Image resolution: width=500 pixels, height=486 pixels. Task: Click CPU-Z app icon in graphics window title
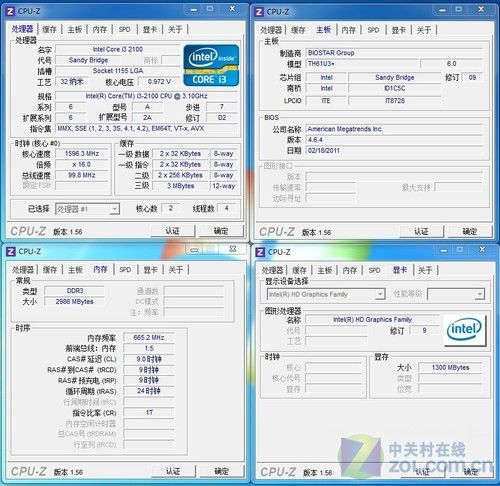(260, 252)
